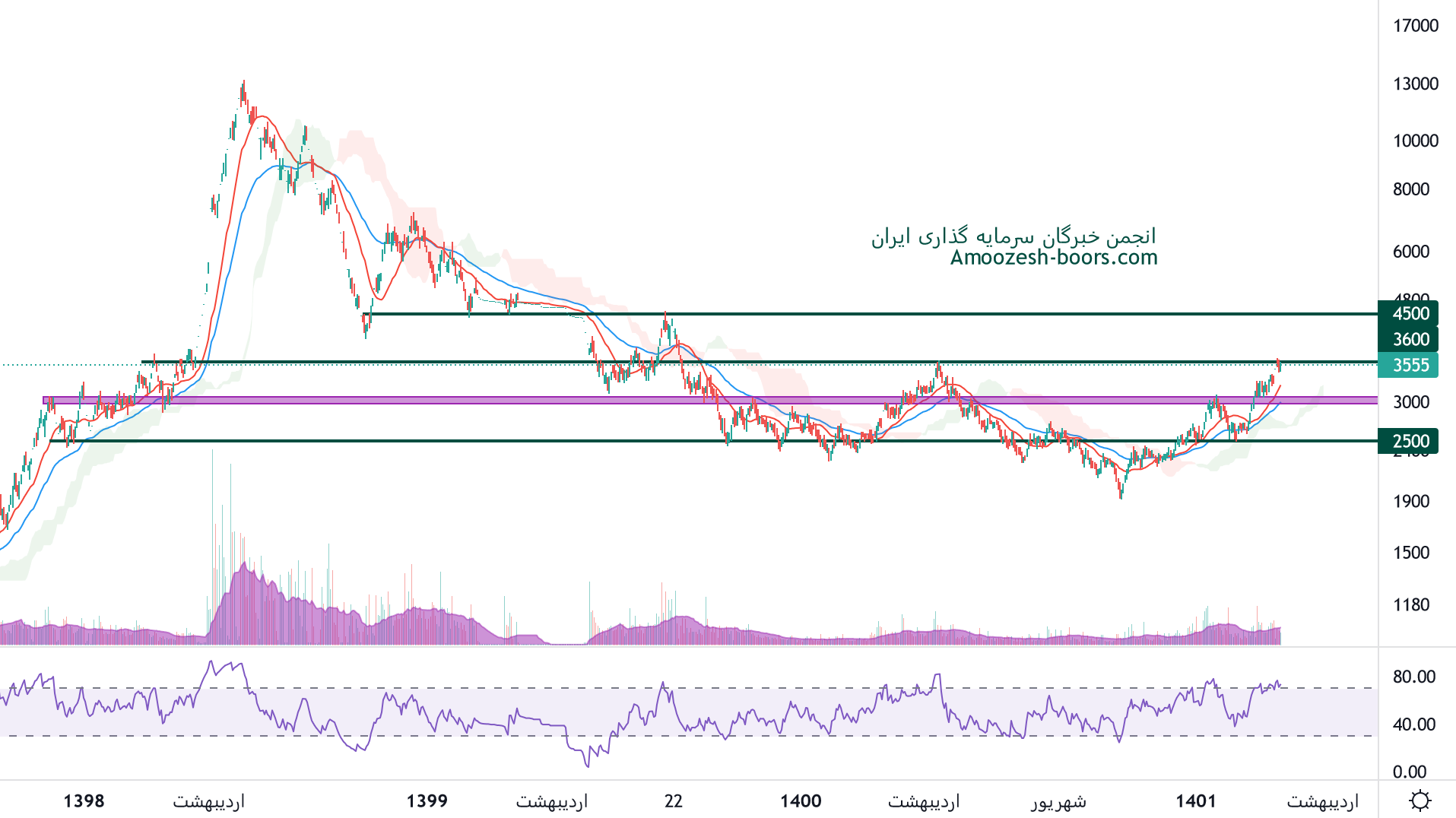
Task: Click the شهریور month label on time axis
Action: click(x=1058, y=801)
